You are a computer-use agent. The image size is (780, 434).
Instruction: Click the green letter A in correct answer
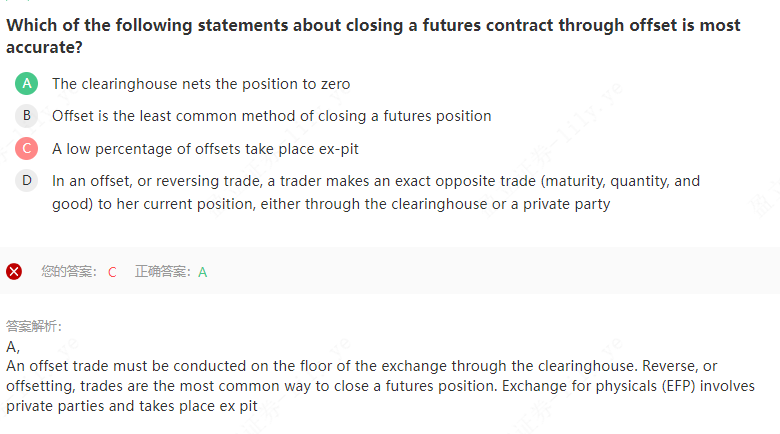point(203,271)
